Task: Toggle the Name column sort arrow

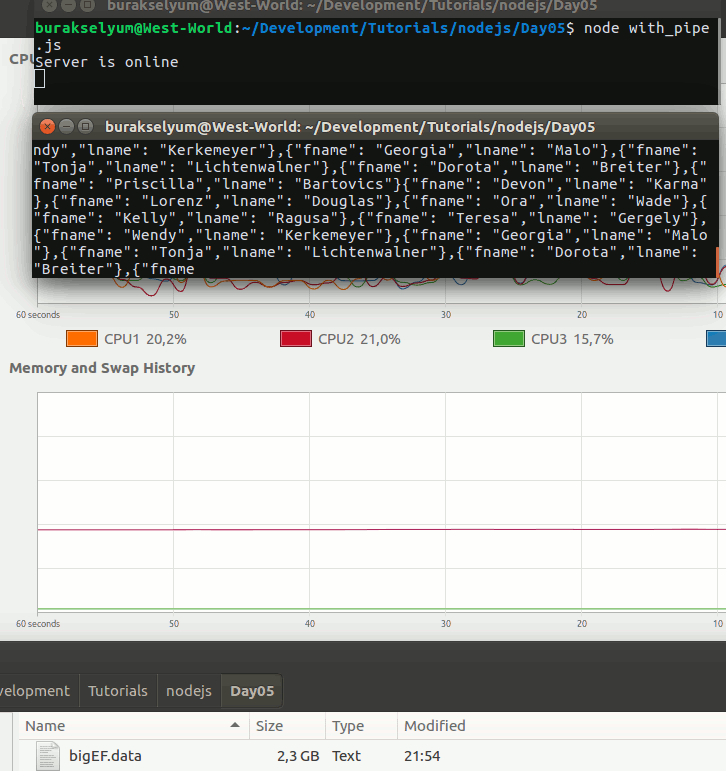Action: click(x=235, y=725)
